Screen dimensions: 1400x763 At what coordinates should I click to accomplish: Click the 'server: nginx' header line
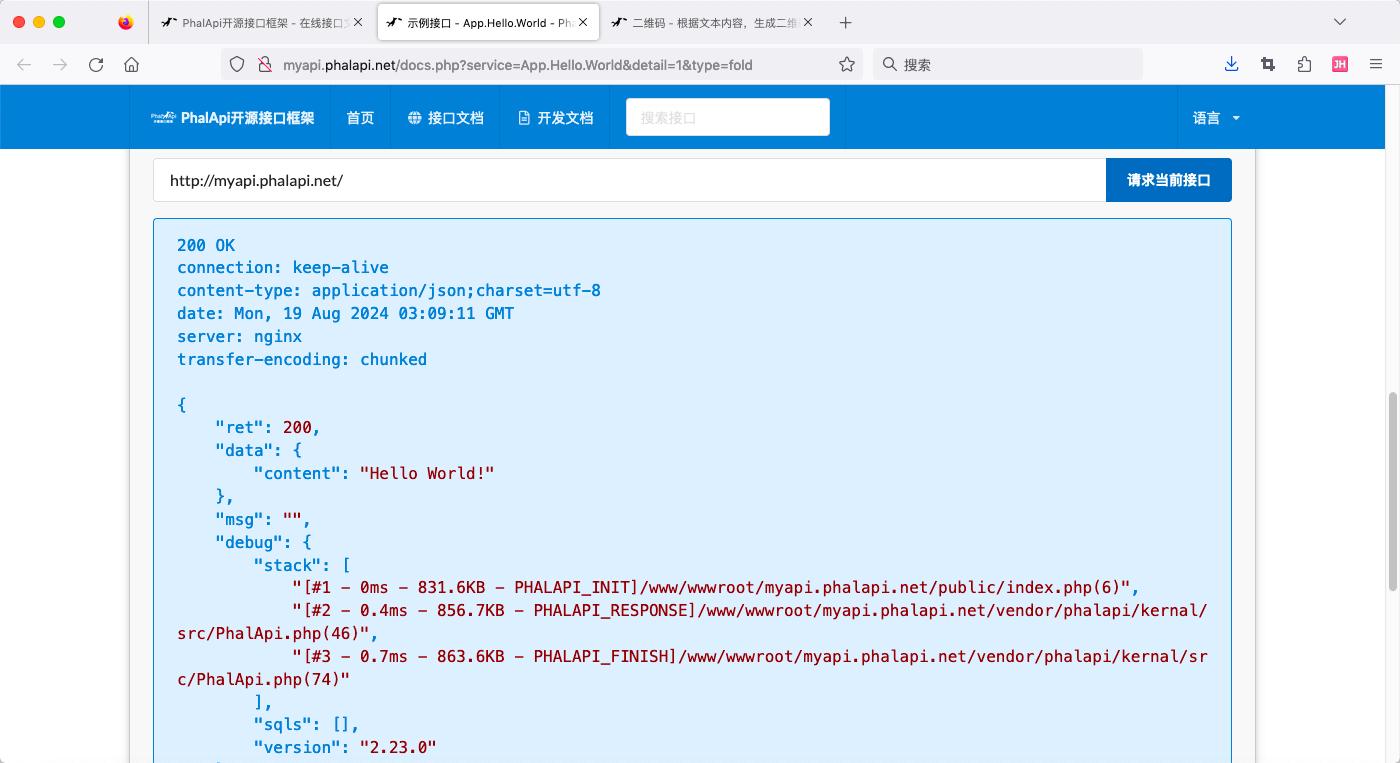tap(240, 337)
